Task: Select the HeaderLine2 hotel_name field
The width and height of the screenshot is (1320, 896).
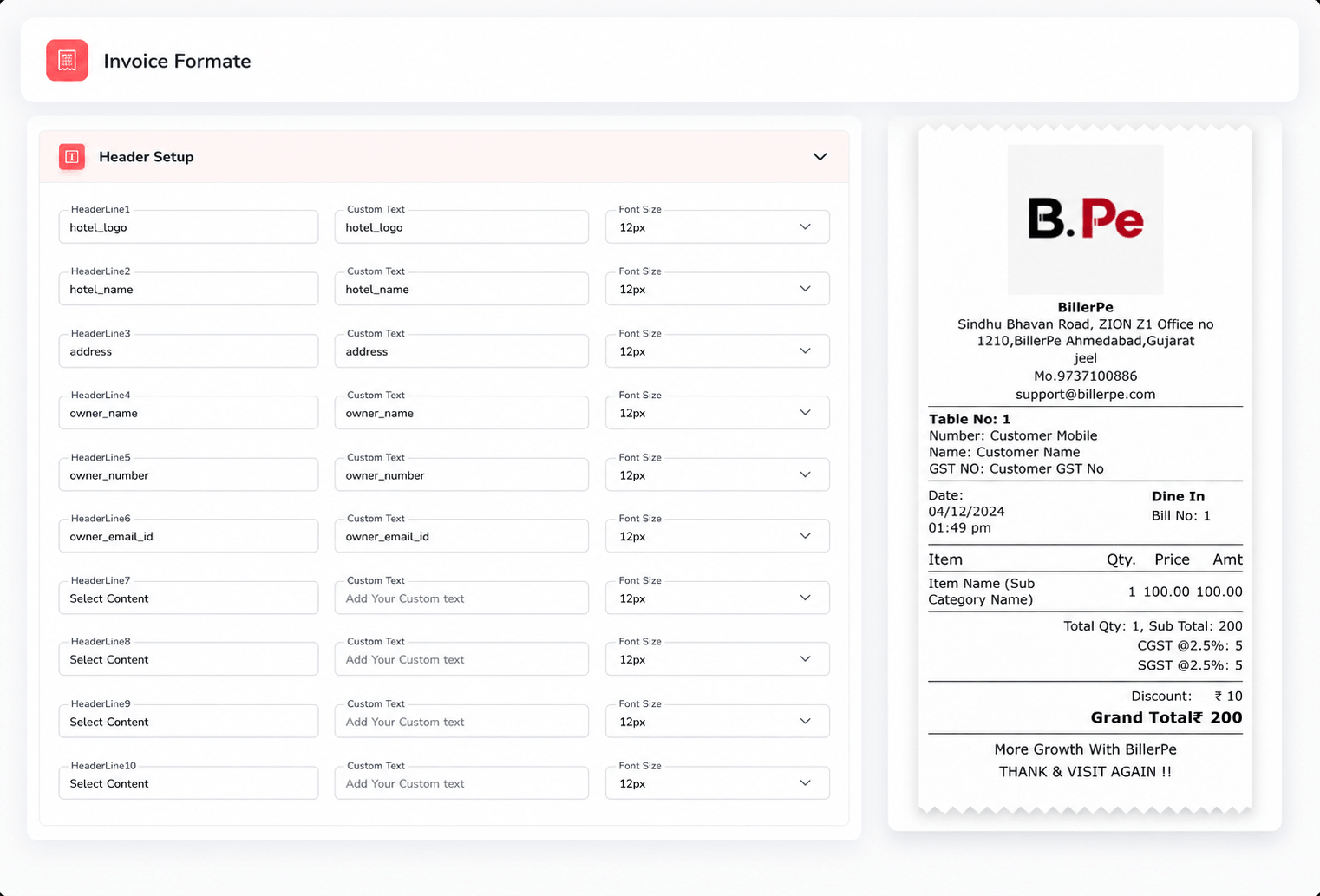Action: click(x=188, y=289)
